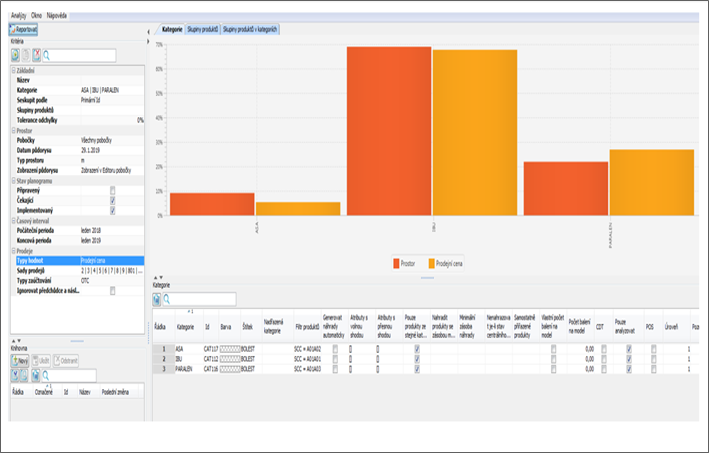Uncheck the Čekající checkbox
Screen dimensions: 709x453
112,199
